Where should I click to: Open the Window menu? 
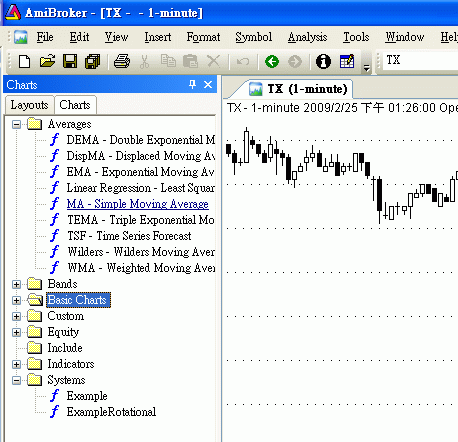pyautogui.click(x=405, y=37)
